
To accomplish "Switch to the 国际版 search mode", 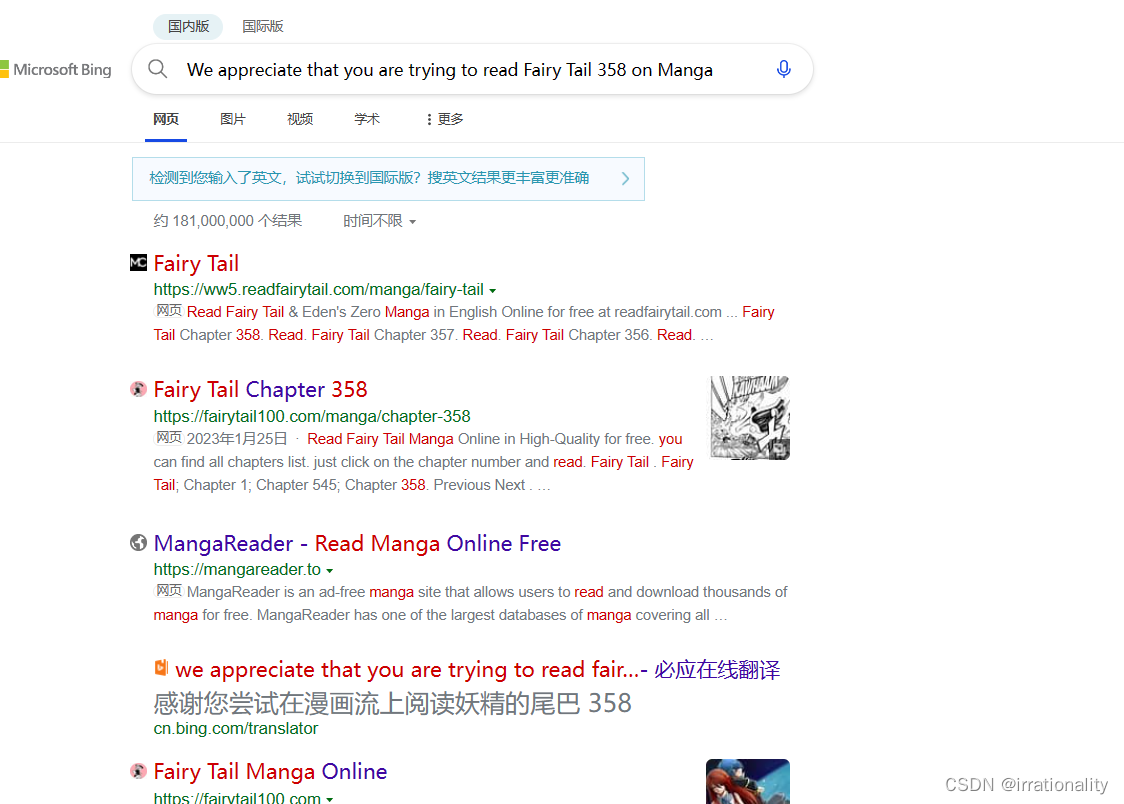I will (x=262, y=27).
